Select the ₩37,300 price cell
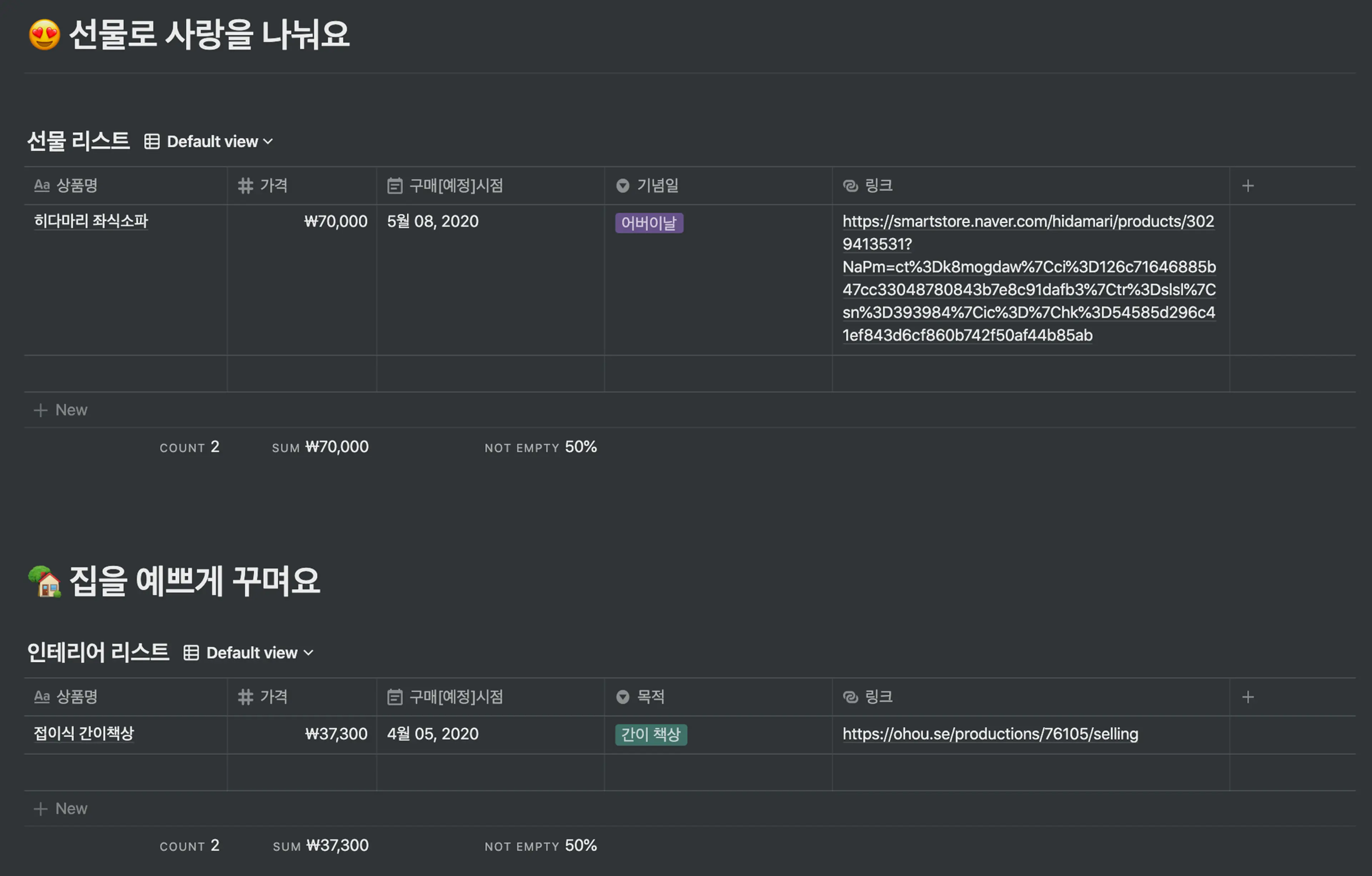The height and width of the screenshot is (876, 1372). (302, 735)
